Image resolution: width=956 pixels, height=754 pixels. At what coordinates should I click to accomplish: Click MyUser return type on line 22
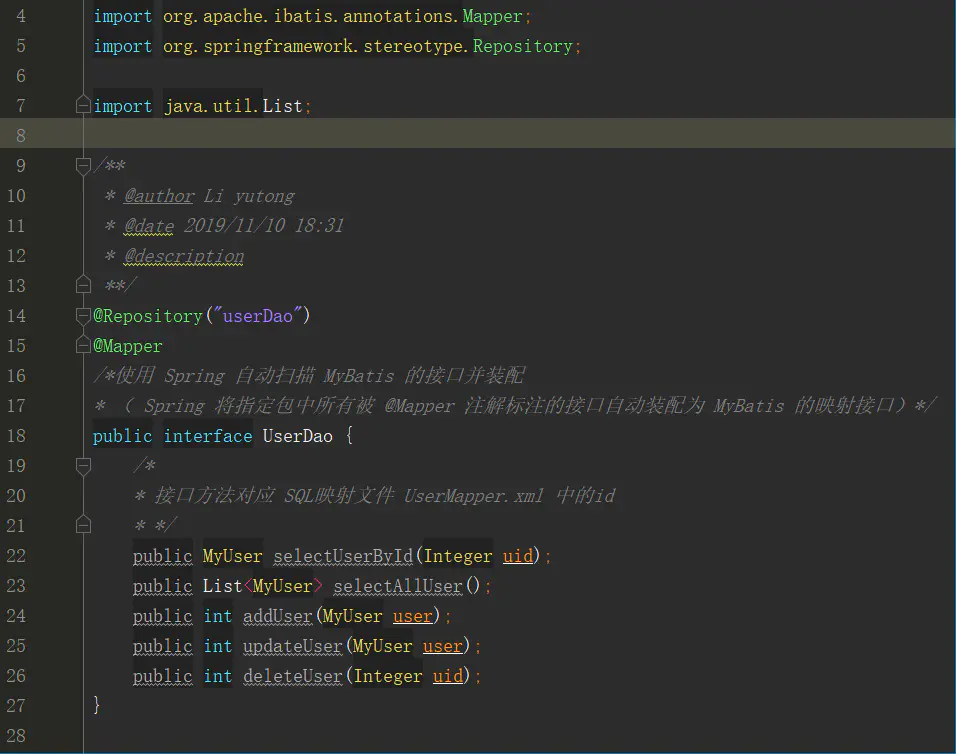[232, 556]
